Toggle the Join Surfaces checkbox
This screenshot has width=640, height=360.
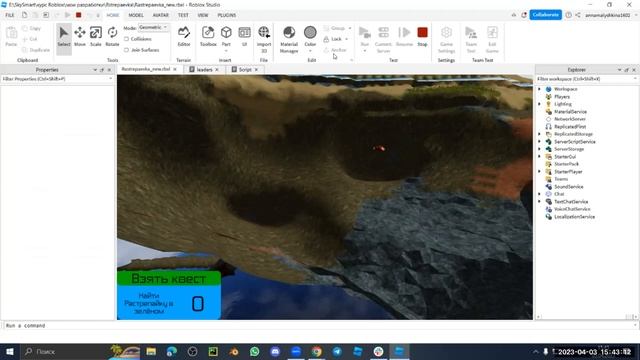click(126, 50)
